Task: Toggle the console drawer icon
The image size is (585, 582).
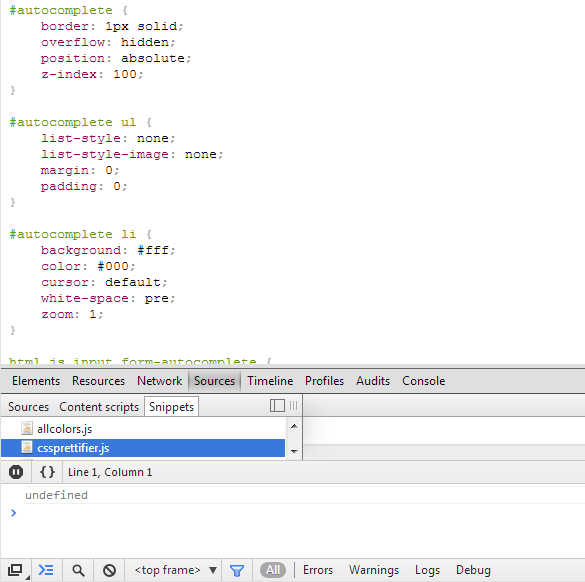Action: point(46,570)
